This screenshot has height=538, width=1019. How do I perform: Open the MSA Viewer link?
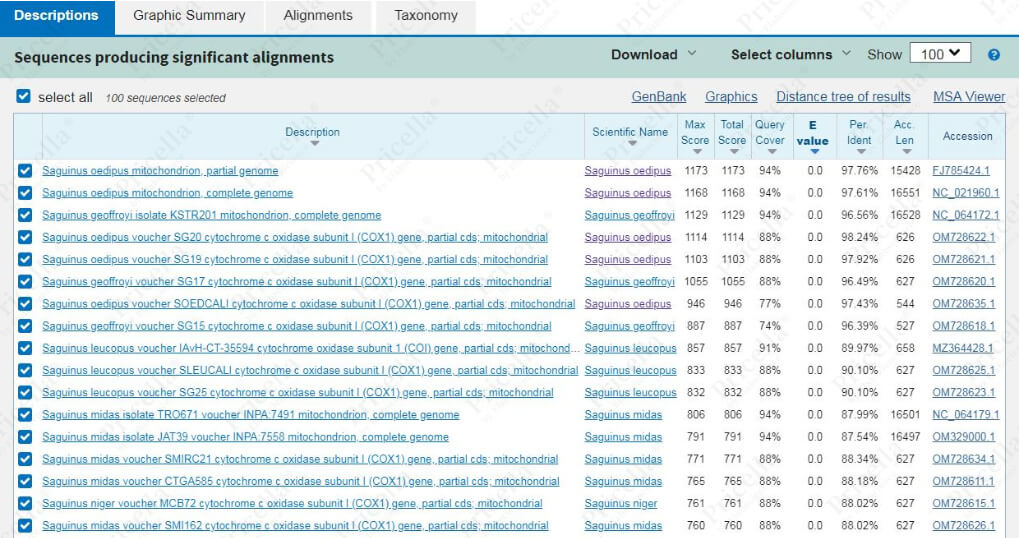tap(969, 97)
